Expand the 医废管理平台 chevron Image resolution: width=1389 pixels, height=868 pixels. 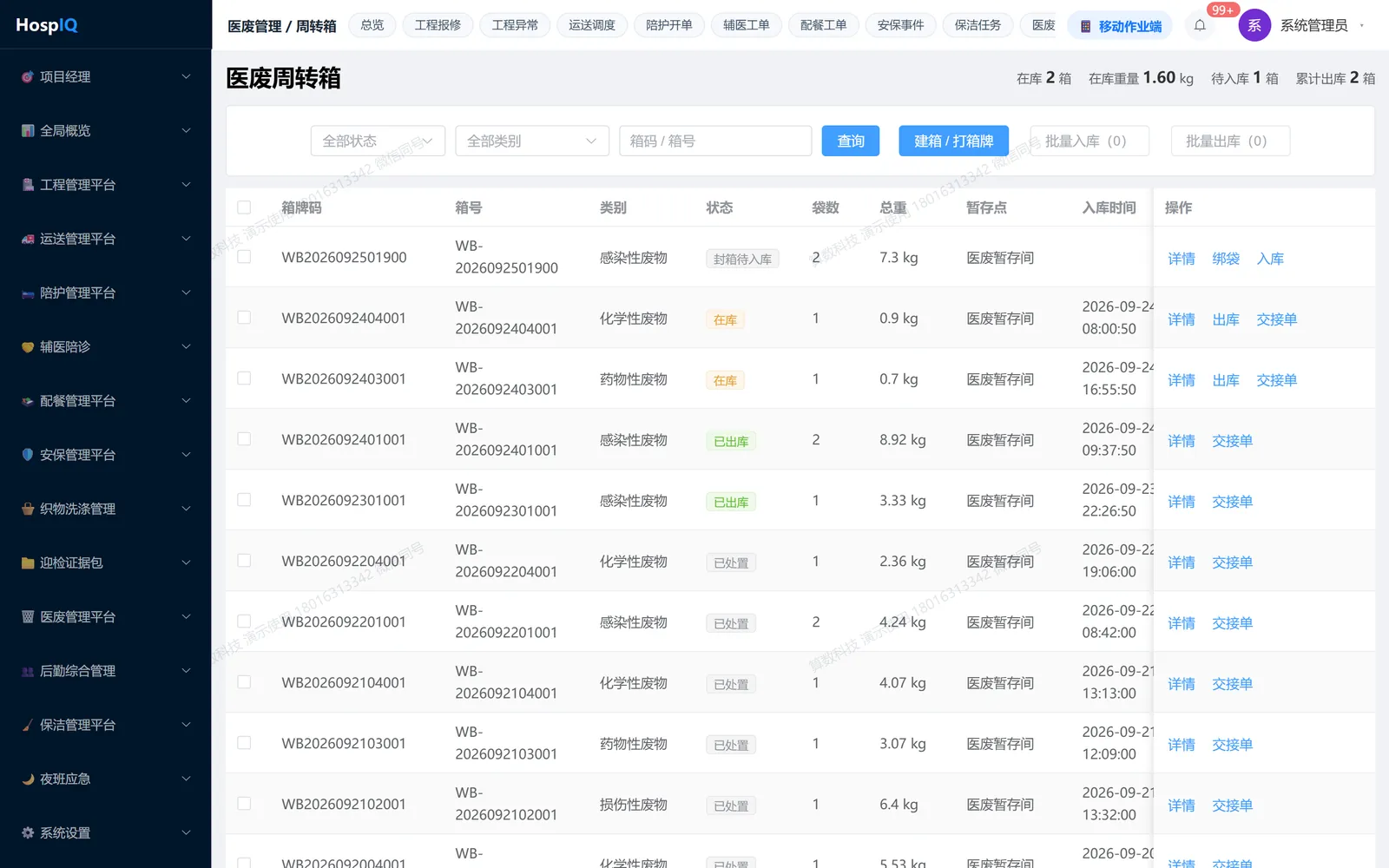[x=186, y=617]
